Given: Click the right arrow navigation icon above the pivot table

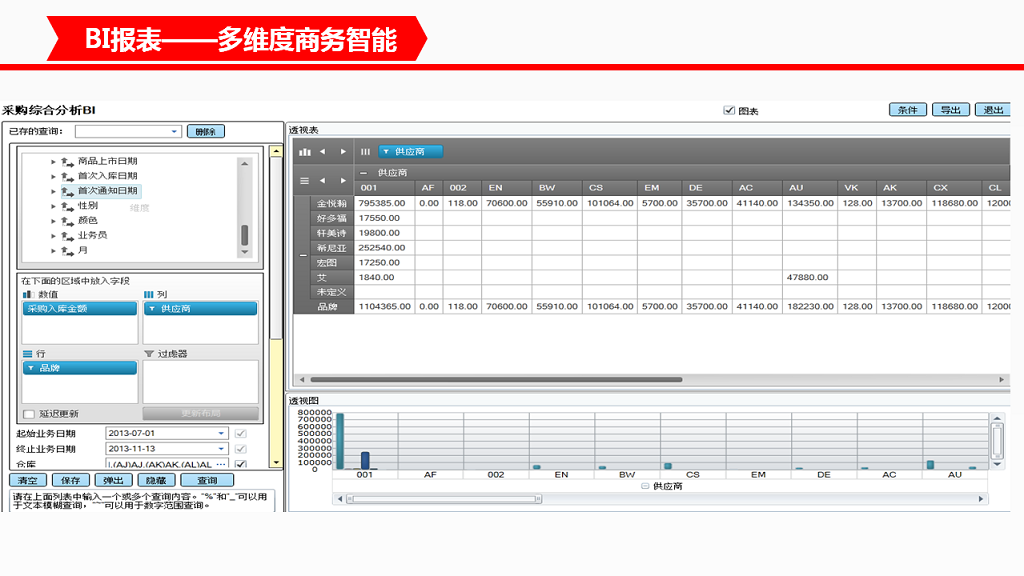Looking at the screenshot, I should (343, 152).
